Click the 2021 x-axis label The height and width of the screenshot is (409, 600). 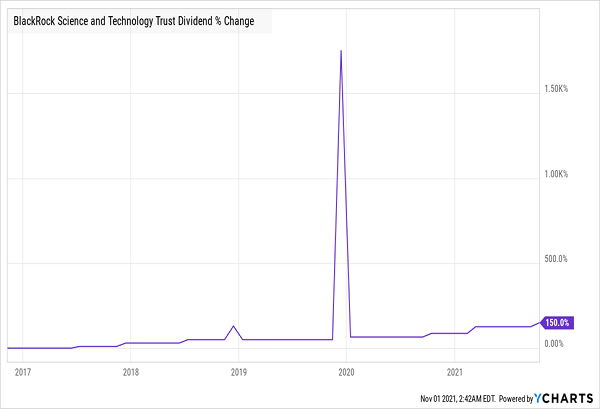(455, 372)
